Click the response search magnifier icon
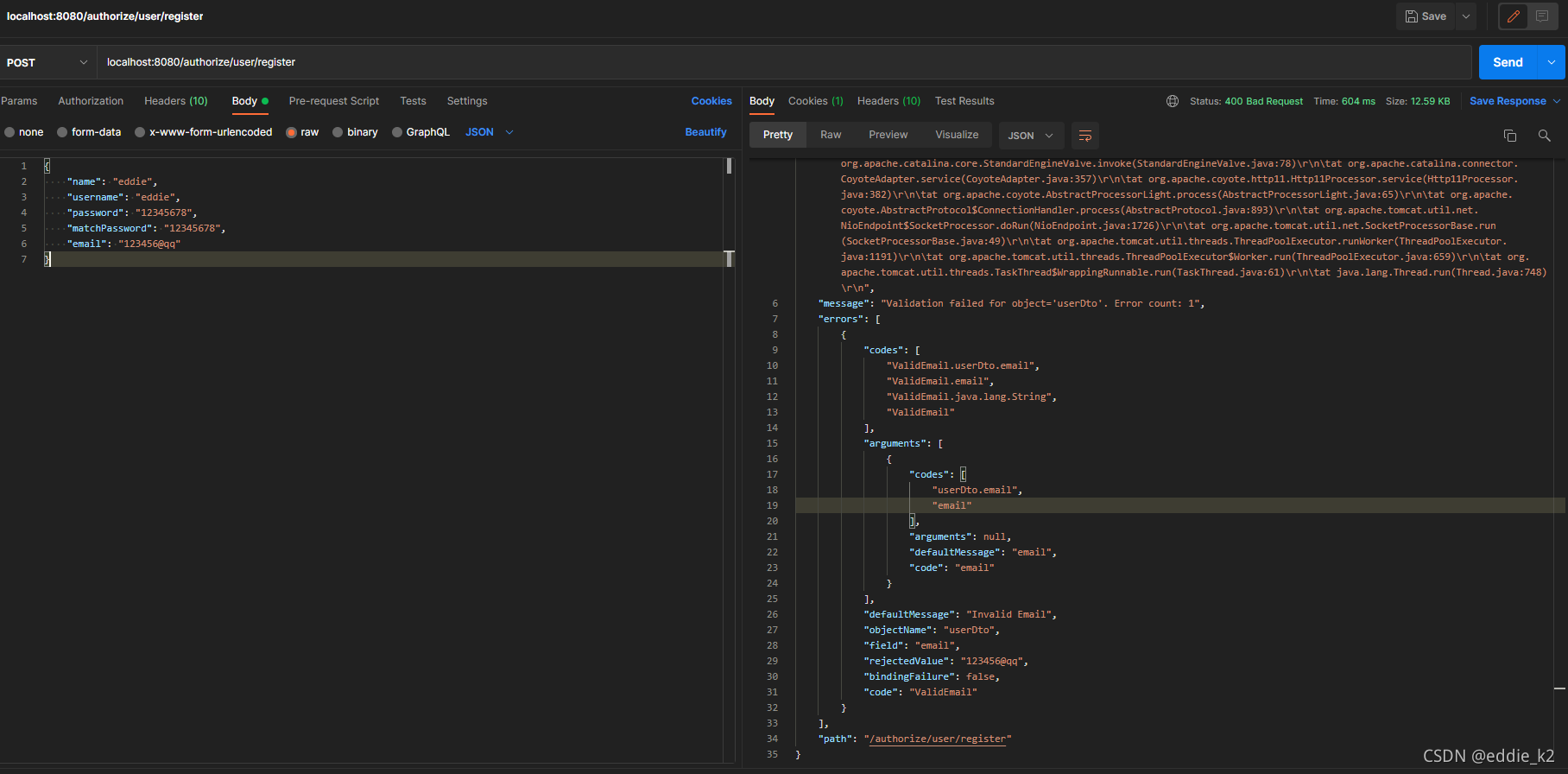 [x=1545, y=136]
